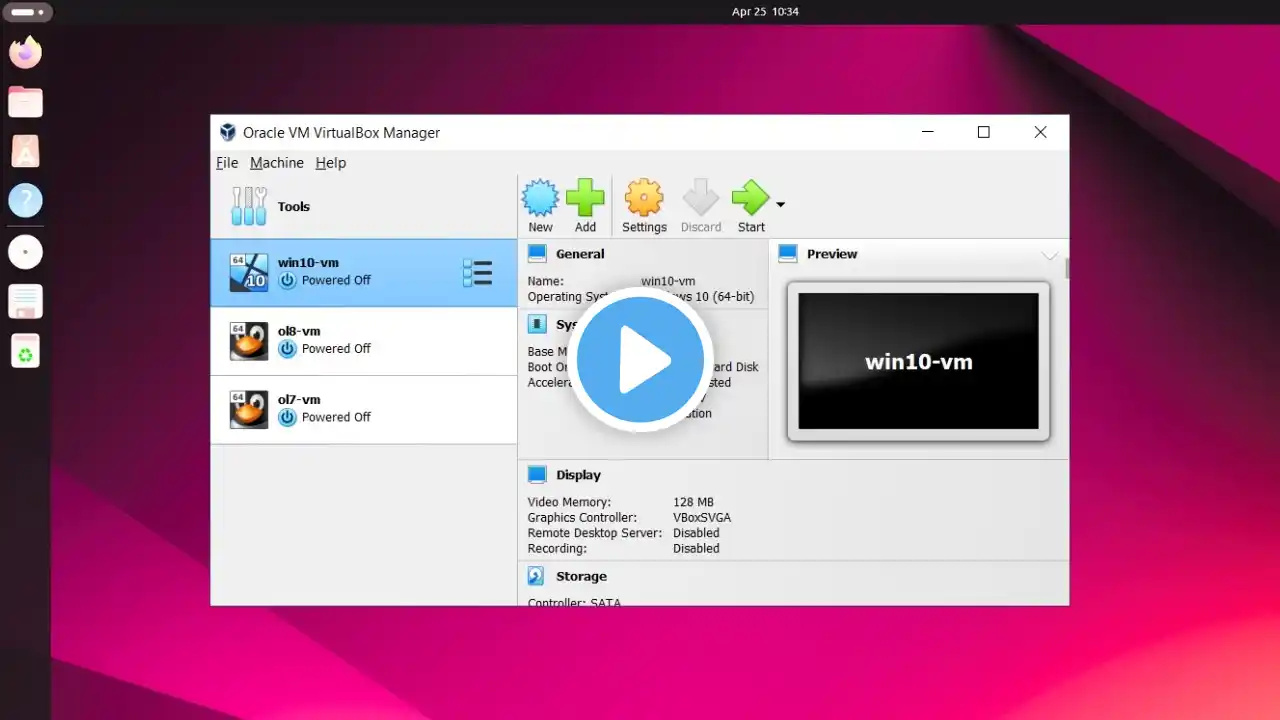
Task: Click the '128 MB' video memory value
Action: click(x=694, y=502)
